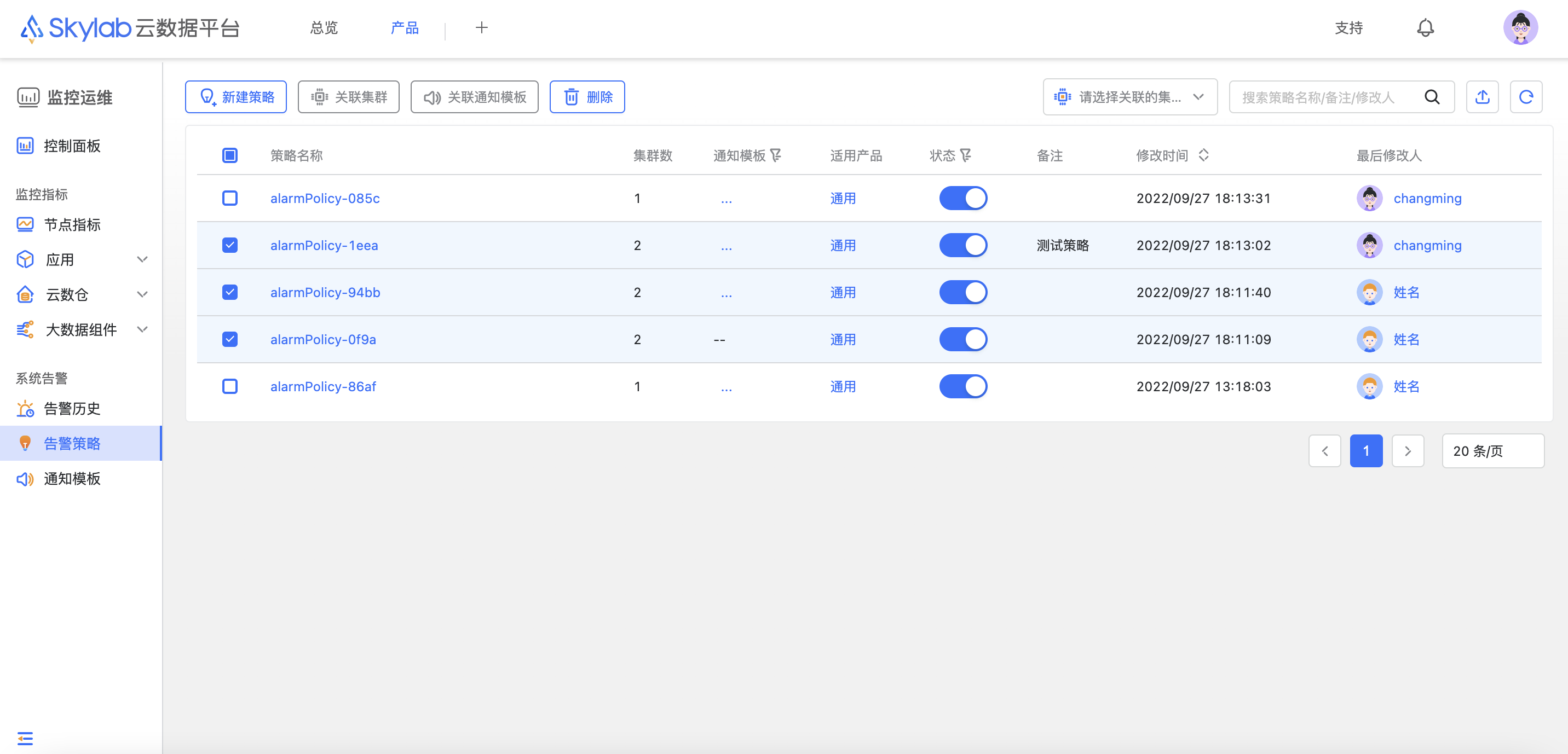The image size is (1568, 754).
Task: Click the notification bell icon
Action: click(x=1425, y=28)
